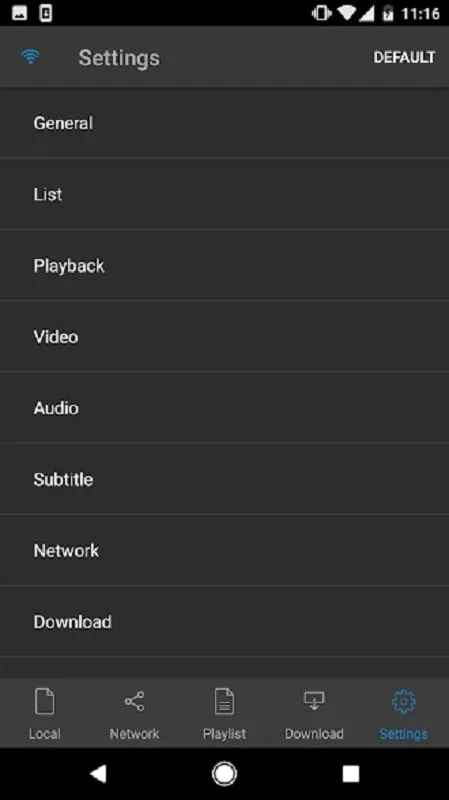Tap the blue Wi-Fi icon in header
This screenshot has height=800, width=449.
(x=31, y=57)
